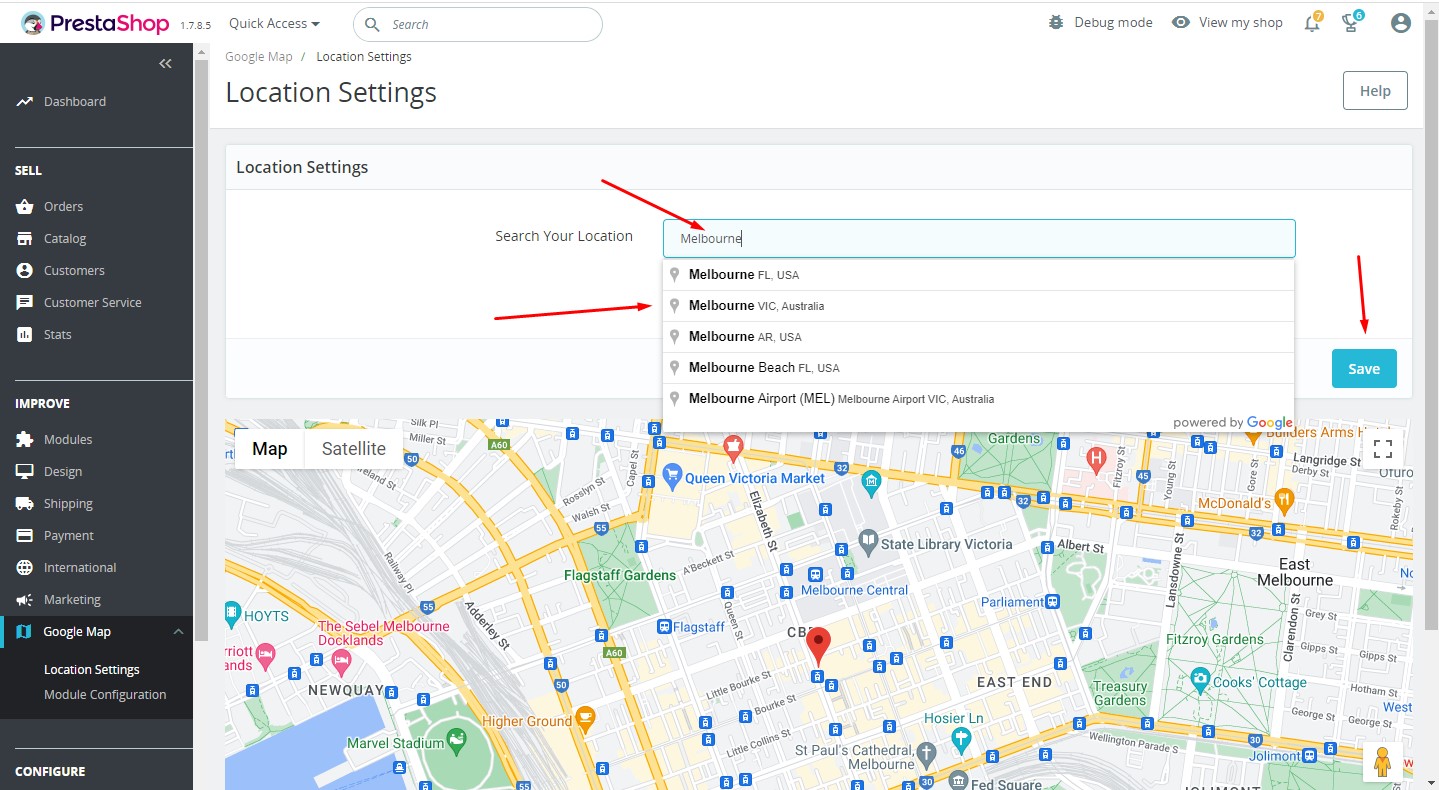Screen dimensions: 1439x790
Task: Click the Design monitor icon
Action: (x=24, y=471)
